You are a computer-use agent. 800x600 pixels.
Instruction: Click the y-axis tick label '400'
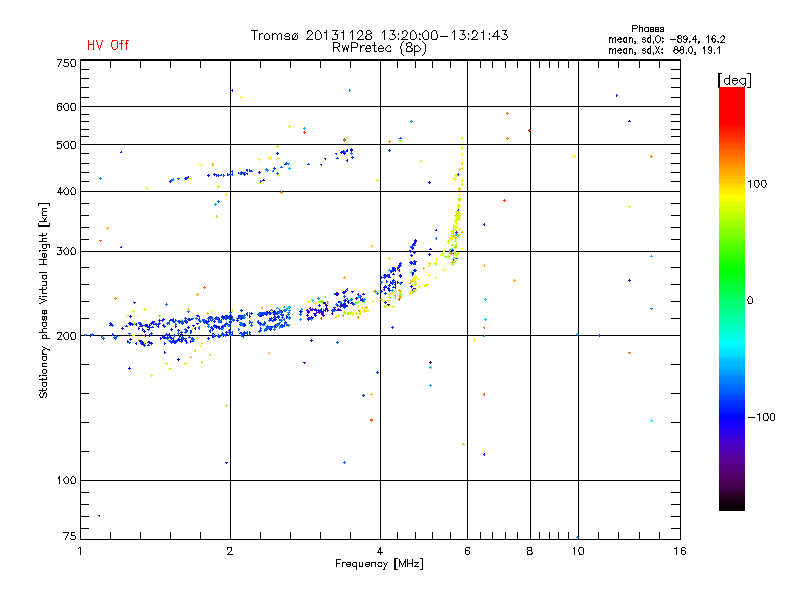click(x=66, y=191)
